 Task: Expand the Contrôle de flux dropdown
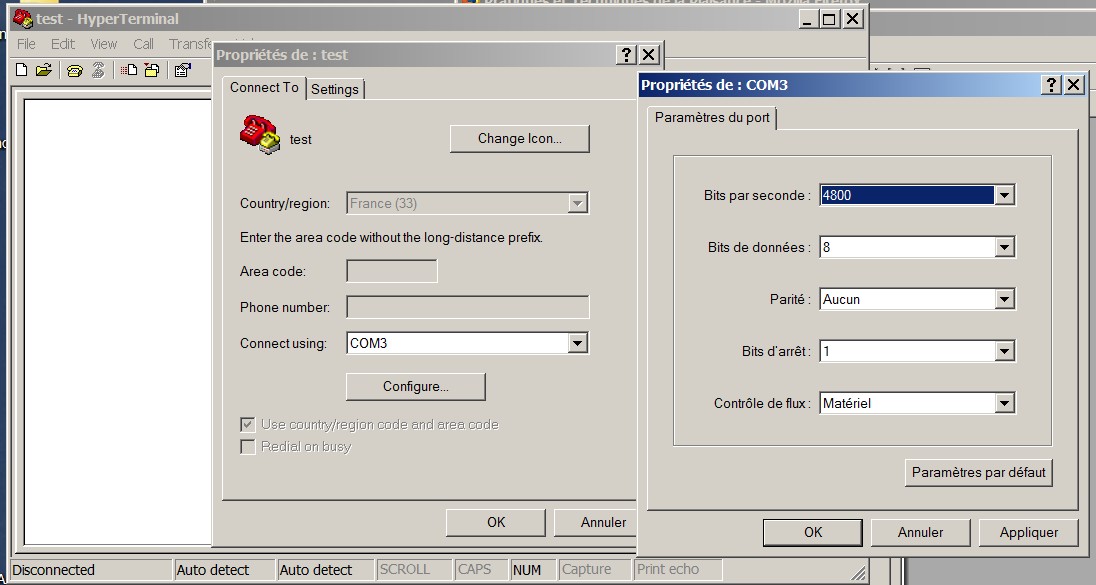(x=1004, y=403)
